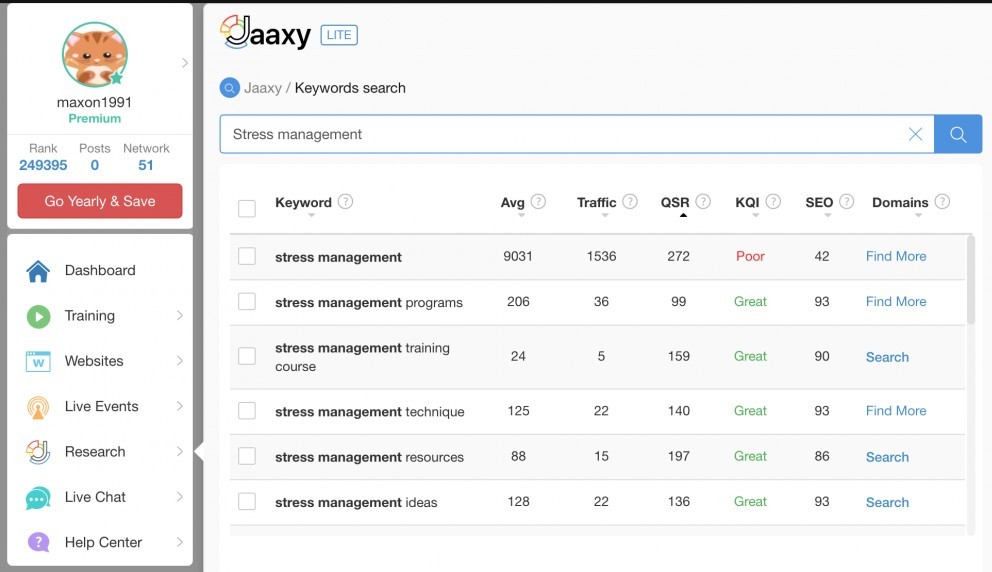This screenshot has height=572, width=992.
Task: Click Search for 'stress management resources'
Action: [x=887, y=457]
